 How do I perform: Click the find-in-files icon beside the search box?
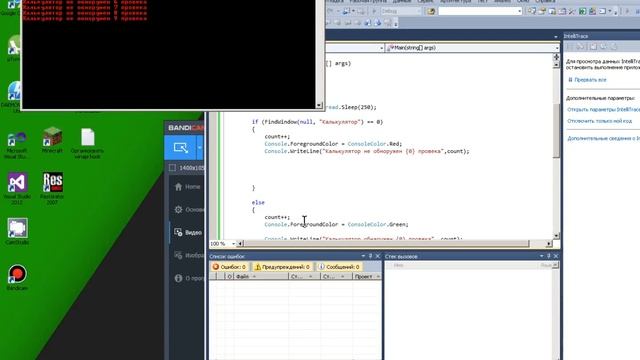coord(431,11)
